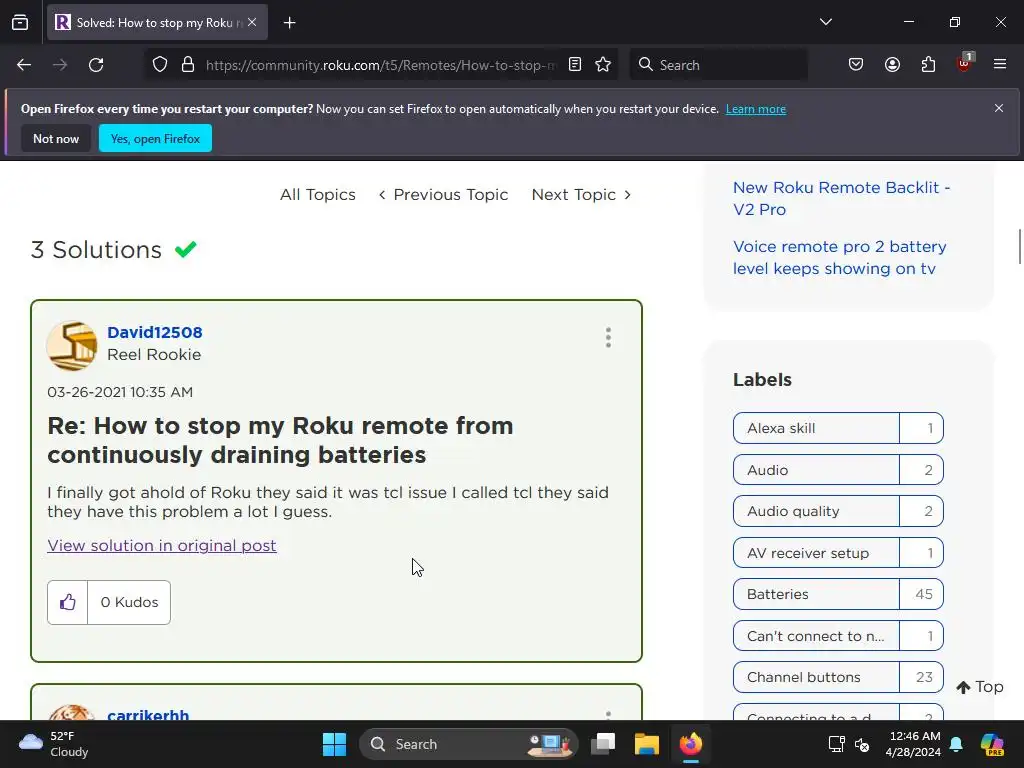Select the Alexa skill label
Viewport: 1024px width, 768px height.
pyautogui.click(x=838, y=428)
